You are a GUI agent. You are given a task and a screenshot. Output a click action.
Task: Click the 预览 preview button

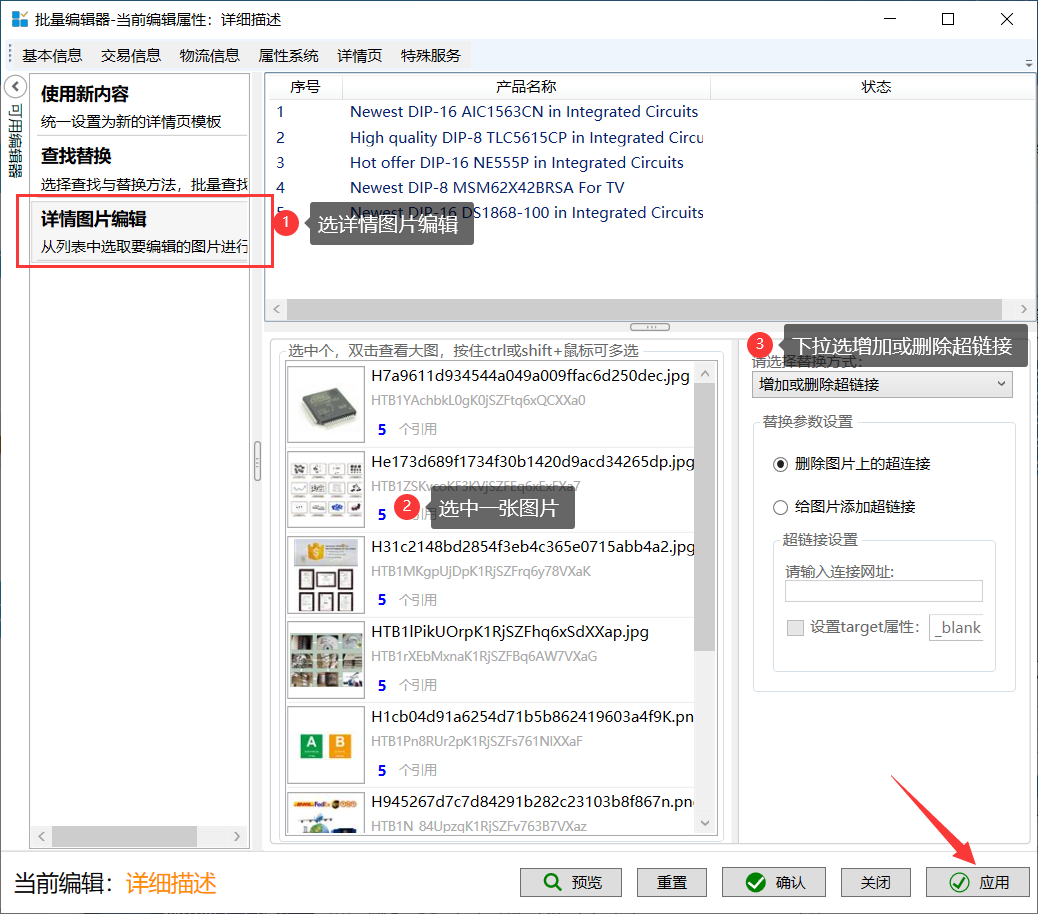pyautogui.click(x=571, y=882)
